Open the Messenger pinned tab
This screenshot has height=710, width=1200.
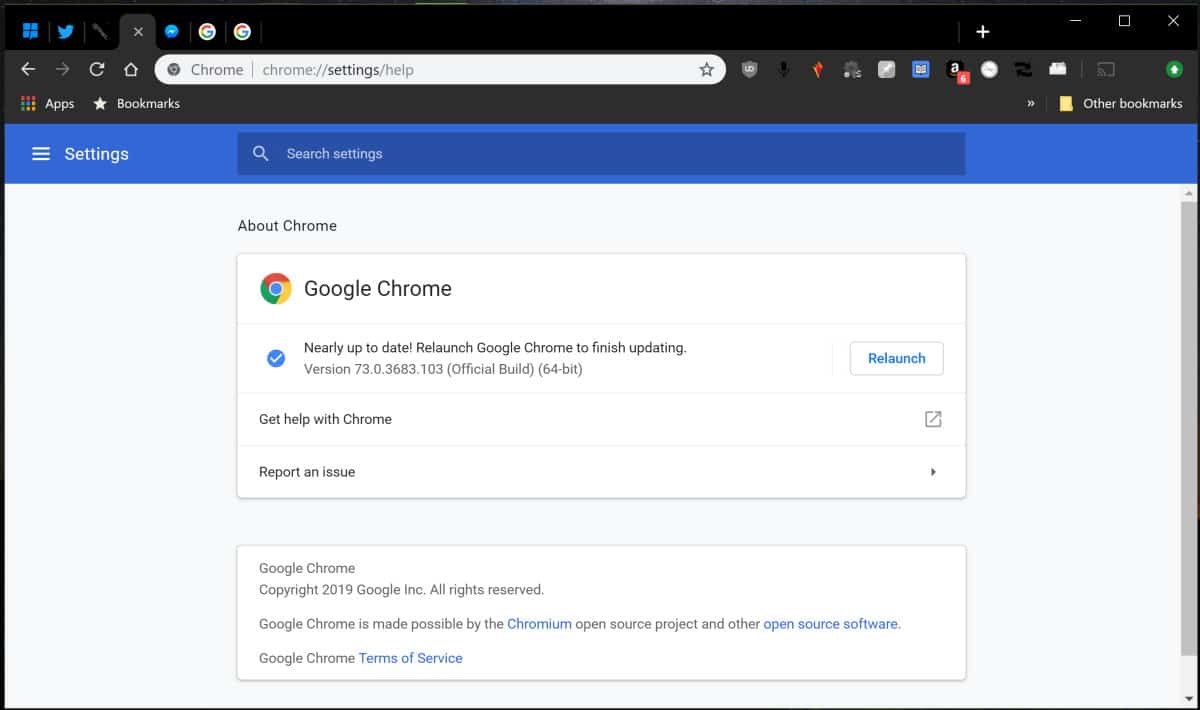click(172, 31)
